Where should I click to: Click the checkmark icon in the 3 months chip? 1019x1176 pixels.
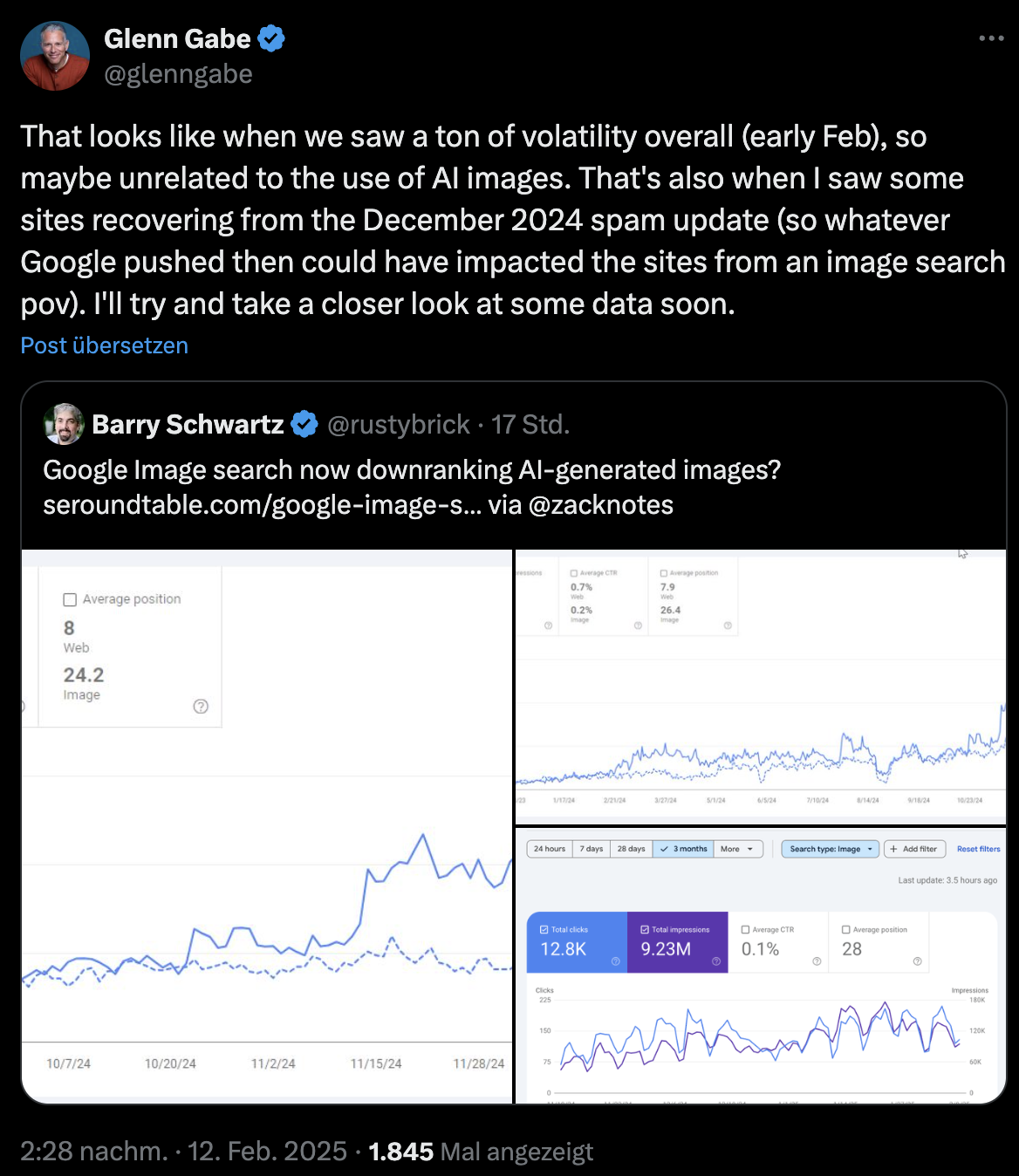point(664,848)
